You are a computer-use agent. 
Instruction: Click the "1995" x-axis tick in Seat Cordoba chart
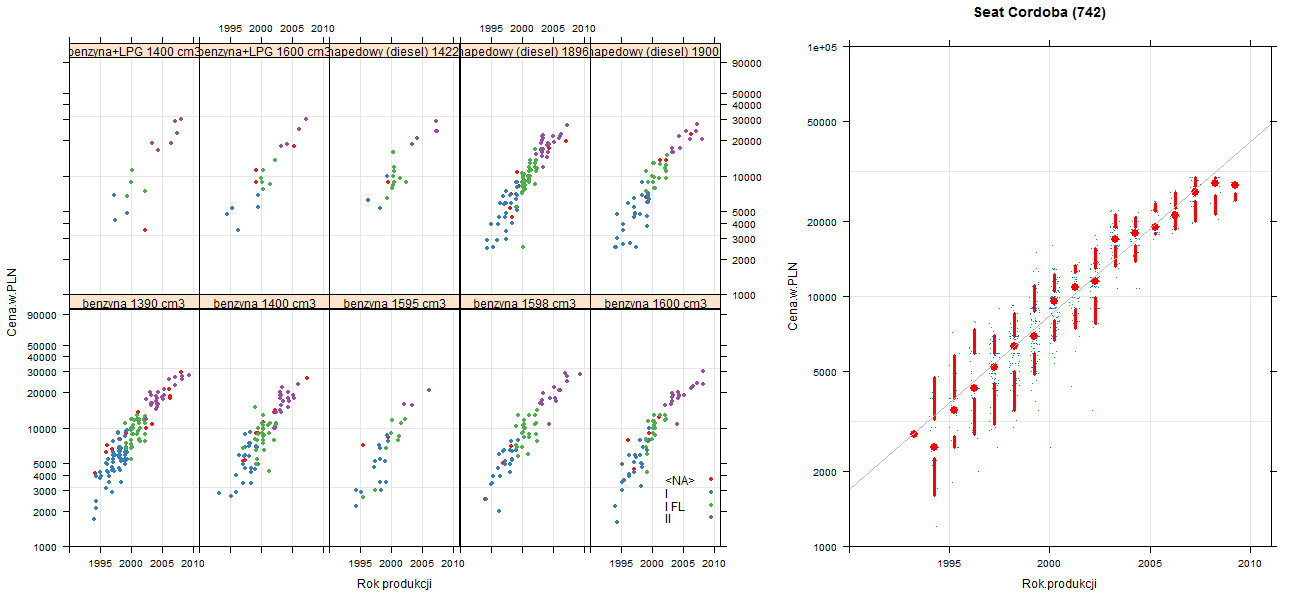pos(948,564)
